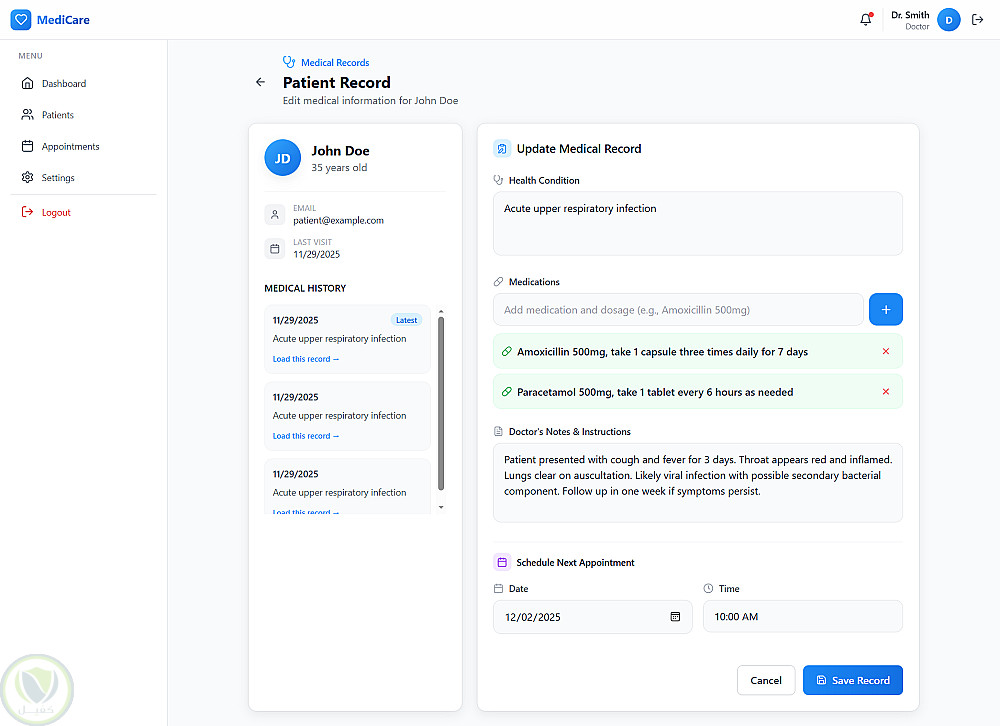This screenshot has width=1000, height=726.
Task: Open the Medical Records breadcrumb link
Action: (335, 63)
